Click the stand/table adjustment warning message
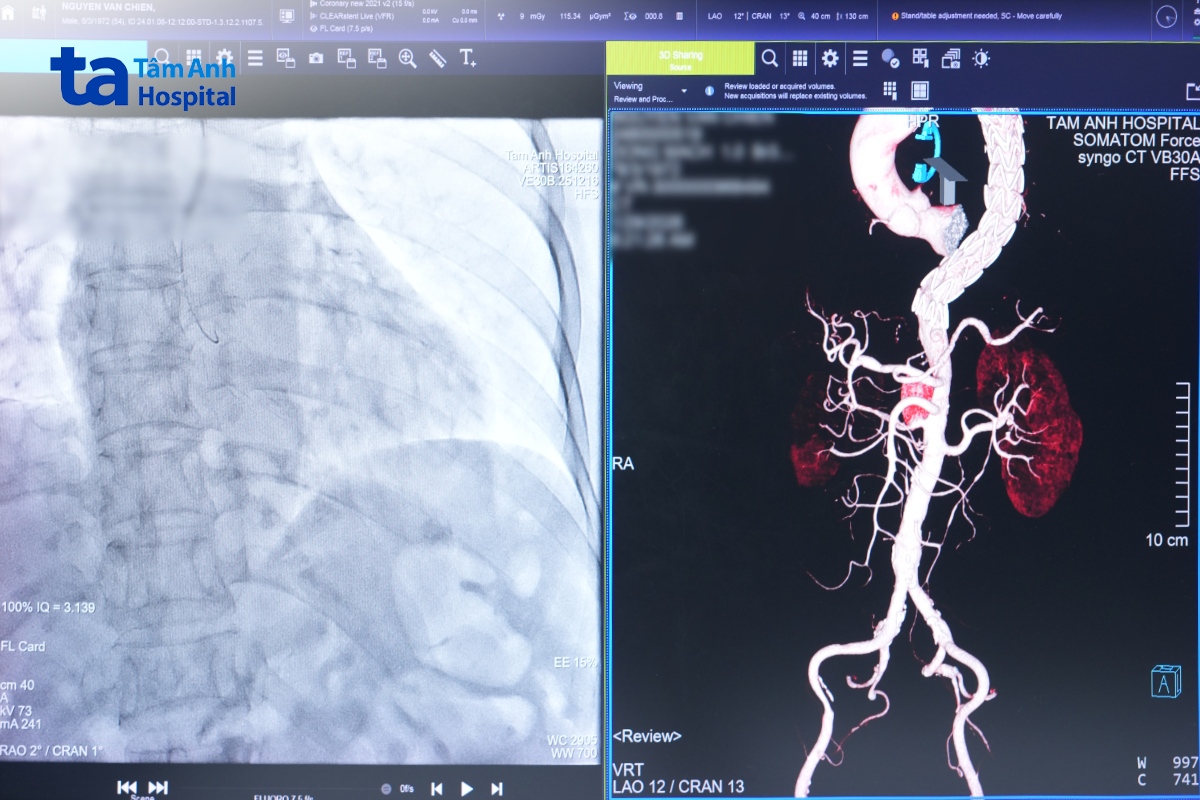 976,16
